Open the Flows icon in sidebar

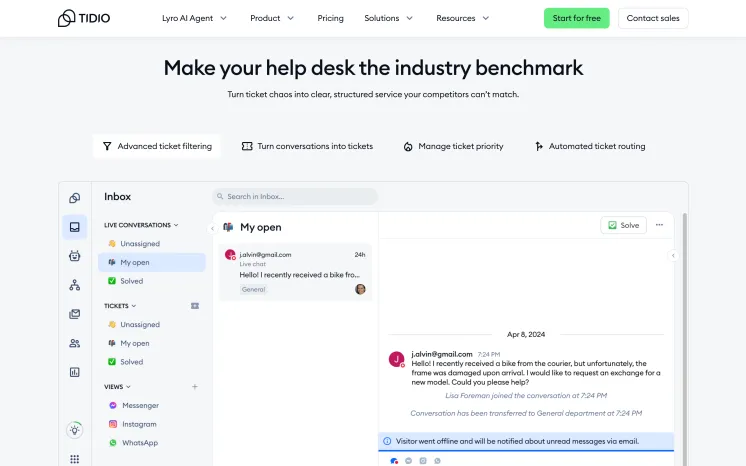click(x=75, y=285)
